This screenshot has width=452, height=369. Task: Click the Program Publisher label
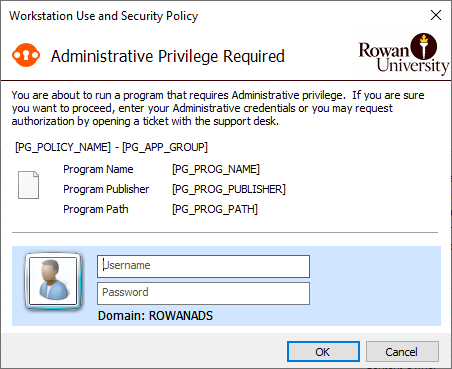click(106, 189)
